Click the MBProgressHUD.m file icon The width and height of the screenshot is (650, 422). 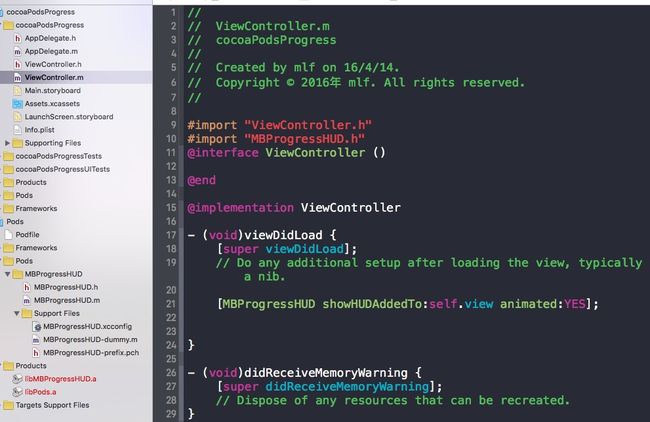point(27,300)
